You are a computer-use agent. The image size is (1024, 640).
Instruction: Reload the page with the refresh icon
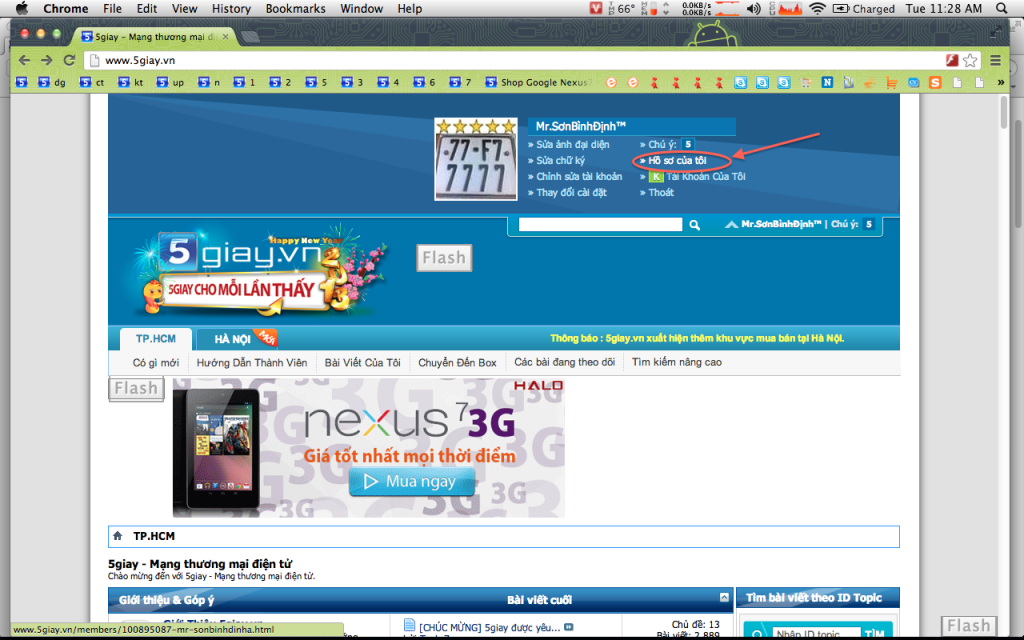click(70, 60)
